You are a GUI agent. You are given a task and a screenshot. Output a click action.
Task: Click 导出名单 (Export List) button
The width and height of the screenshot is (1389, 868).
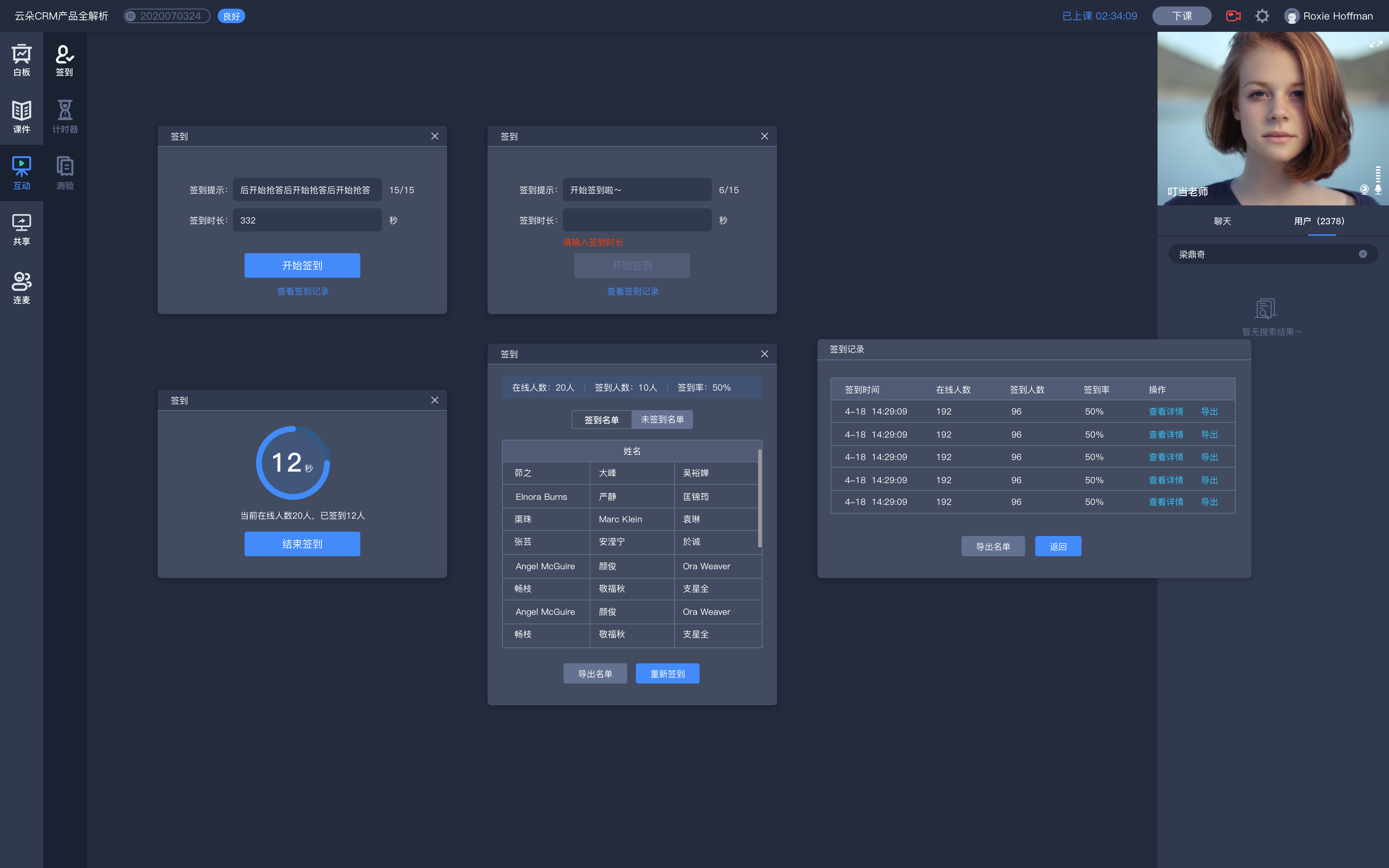[594, 672]
